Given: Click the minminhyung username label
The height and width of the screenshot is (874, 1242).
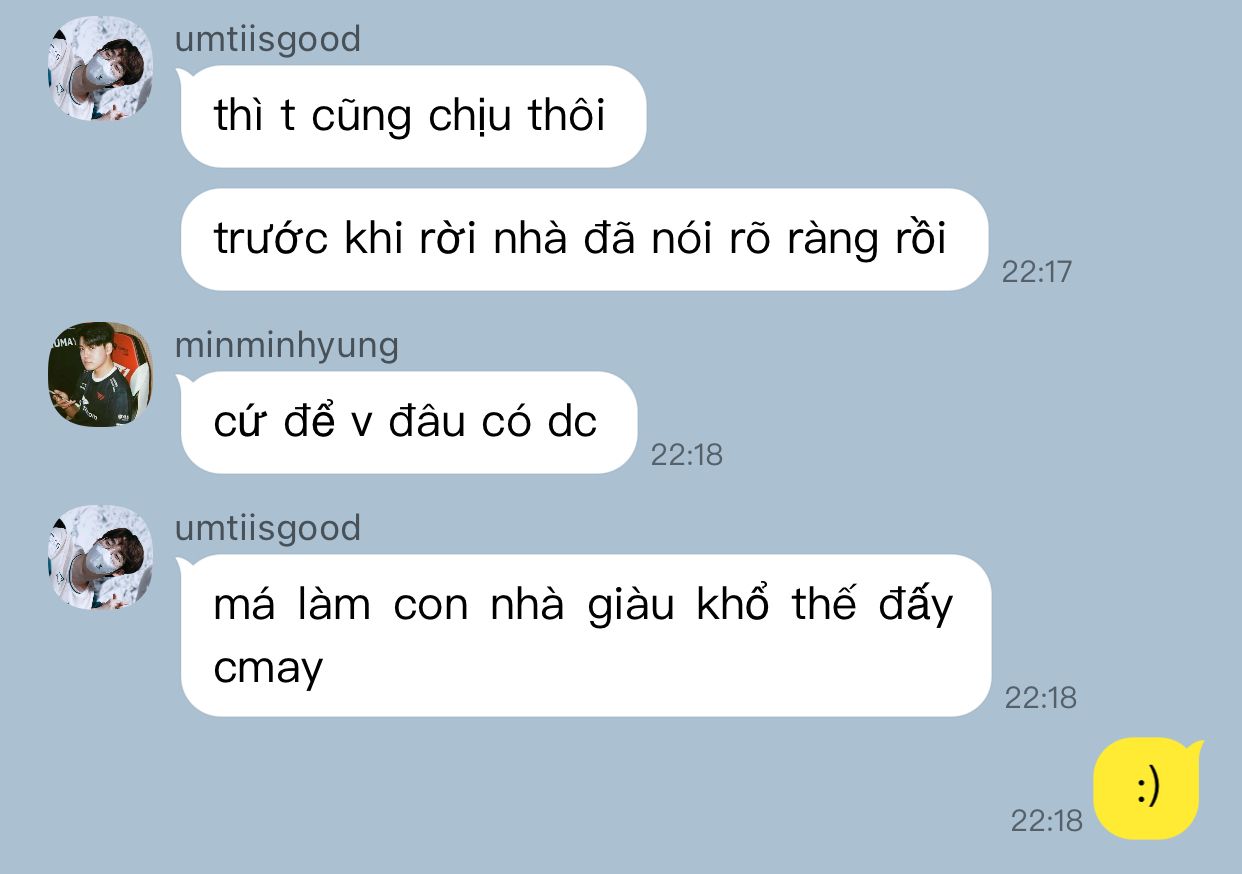Looking at the screenshot, I should click(287, 345).
